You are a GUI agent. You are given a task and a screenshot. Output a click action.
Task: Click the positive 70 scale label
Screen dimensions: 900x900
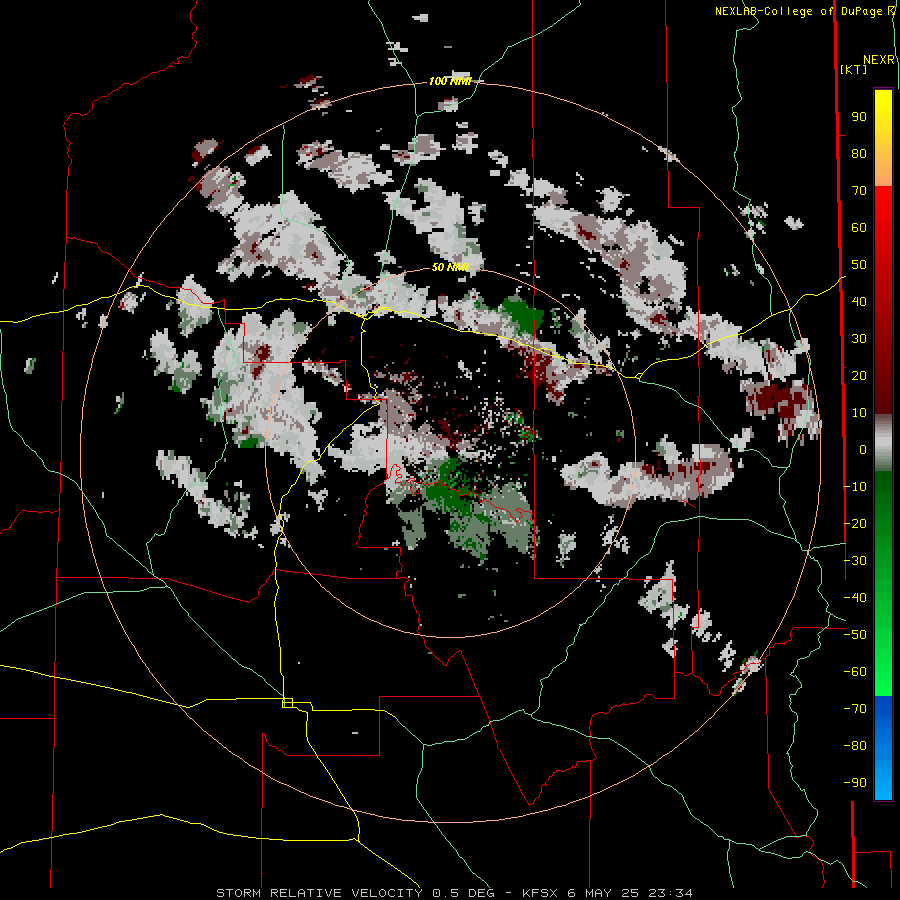pos(859,191)
